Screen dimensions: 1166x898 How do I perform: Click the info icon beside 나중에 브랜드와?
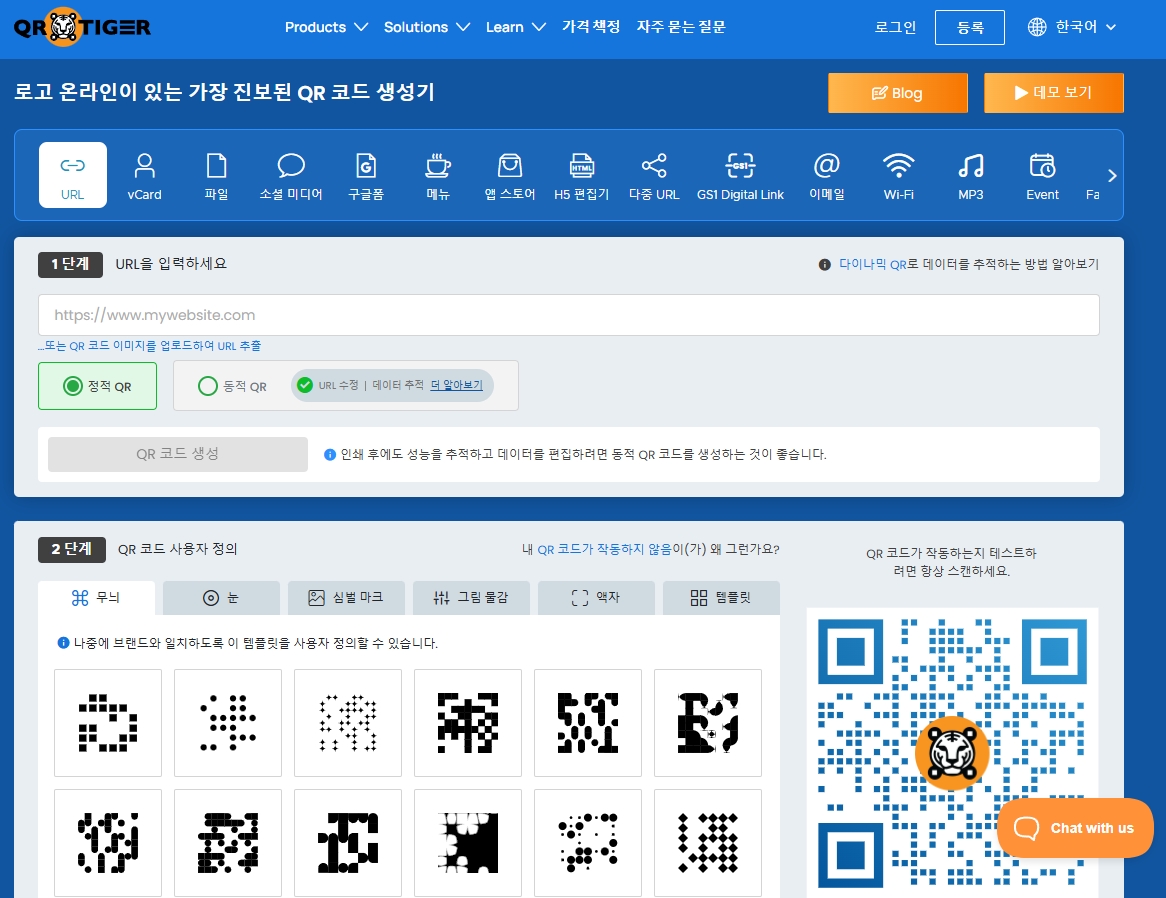tap(63, 643)
